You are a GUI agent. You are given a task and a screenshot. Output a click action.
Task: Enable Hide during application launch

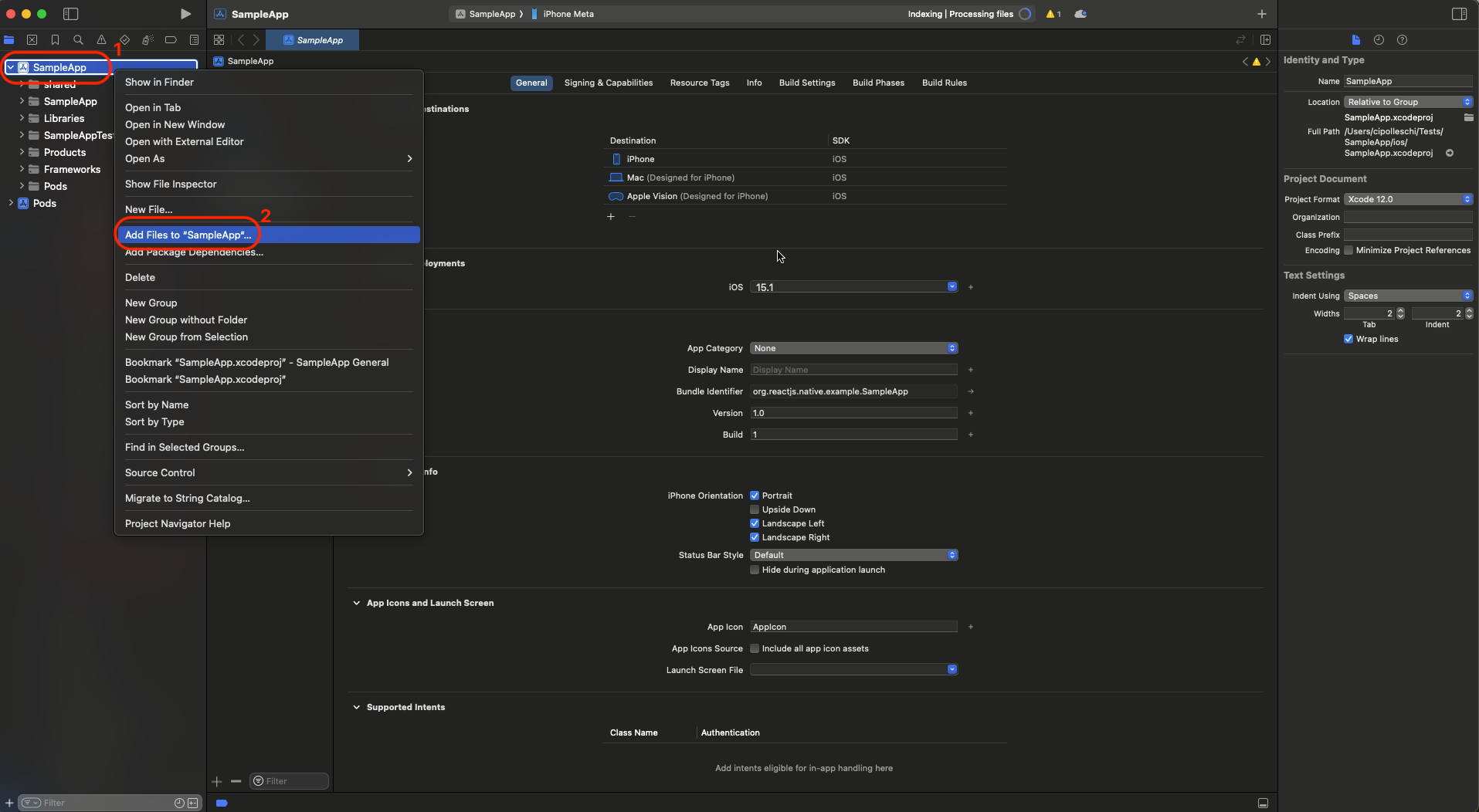click(x=755, y=570)
